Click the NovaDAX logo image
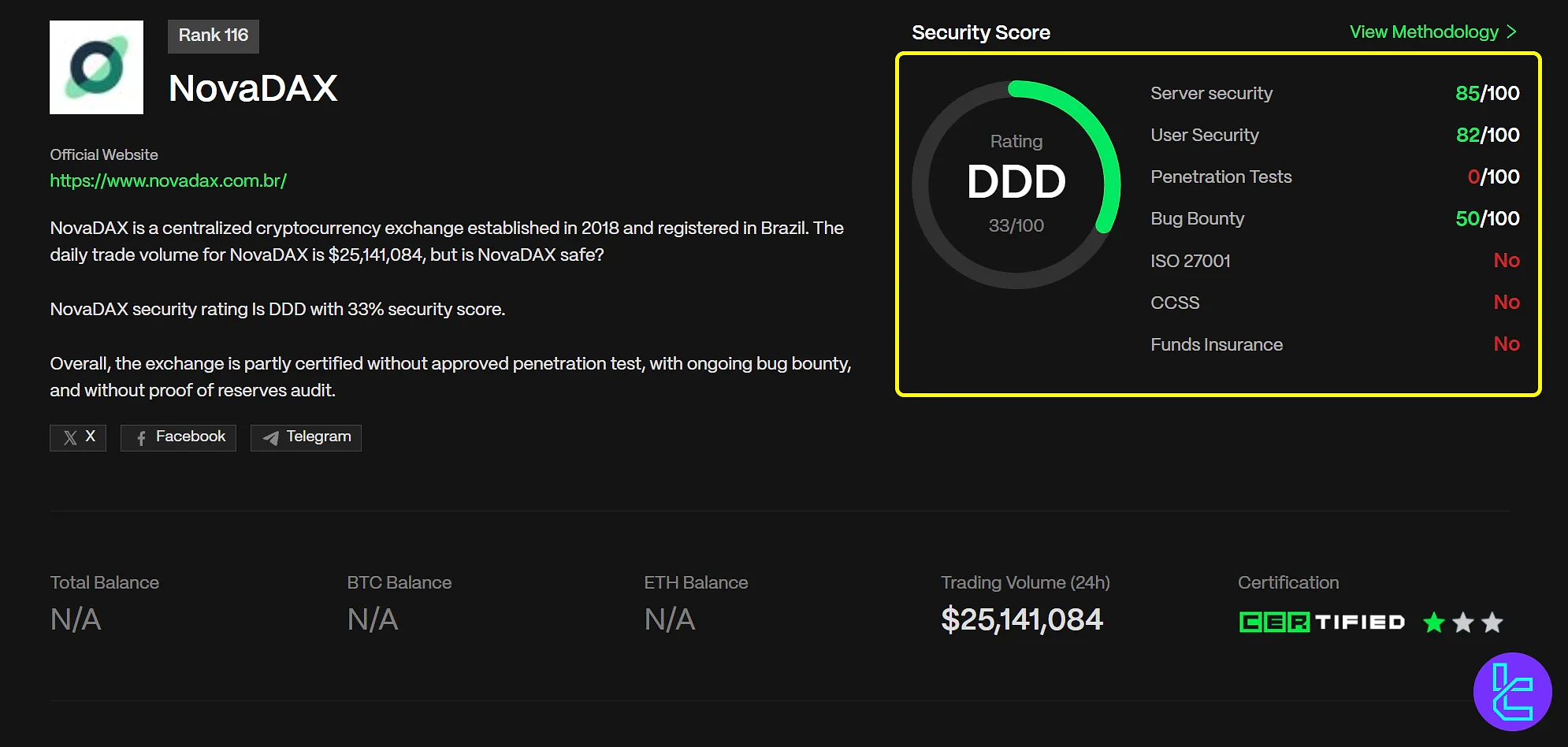The height and width of the screenshot is (747, 1568). click(96, 68)
